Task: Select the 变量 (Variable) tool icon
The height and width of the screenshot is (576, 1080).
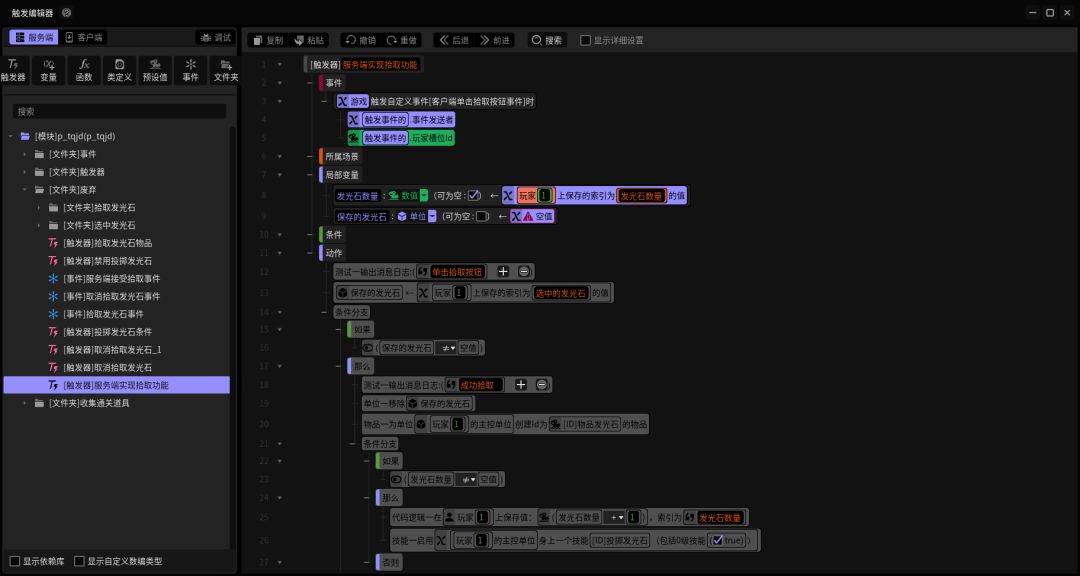Action: click(49, 70)
